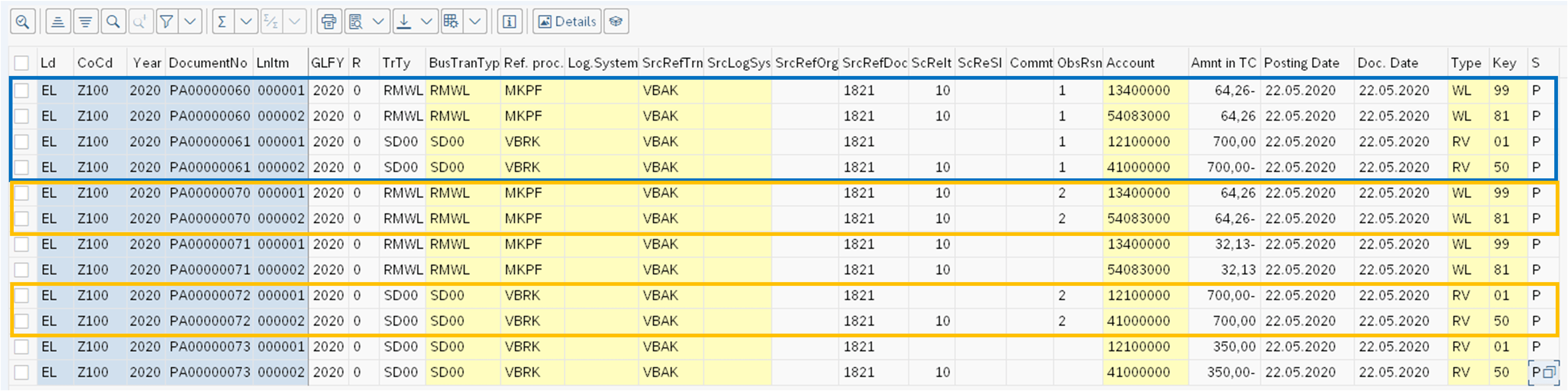Sort the list in descending order
This screenshot has width=1568, height=391.
(x=85, y=21)
